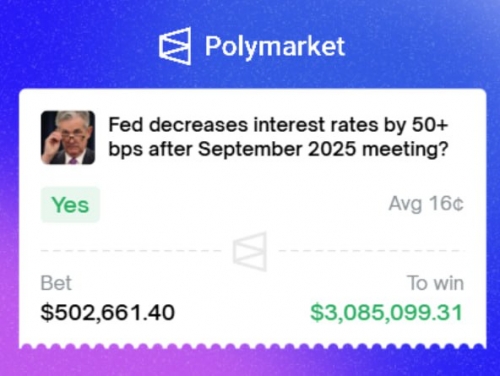Click the Bet label
Viewport: 500px width, 376px height.
click(56, 283)
